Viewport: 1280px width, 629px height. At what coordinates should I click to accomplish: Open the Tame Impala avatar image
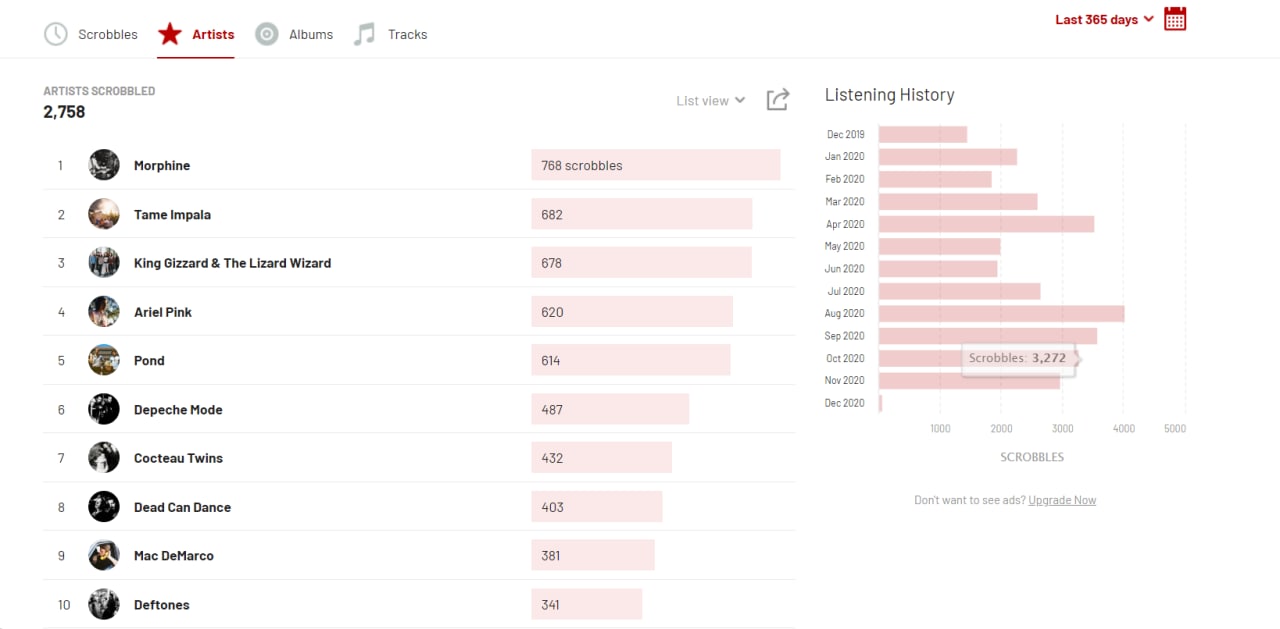(104, 214)
